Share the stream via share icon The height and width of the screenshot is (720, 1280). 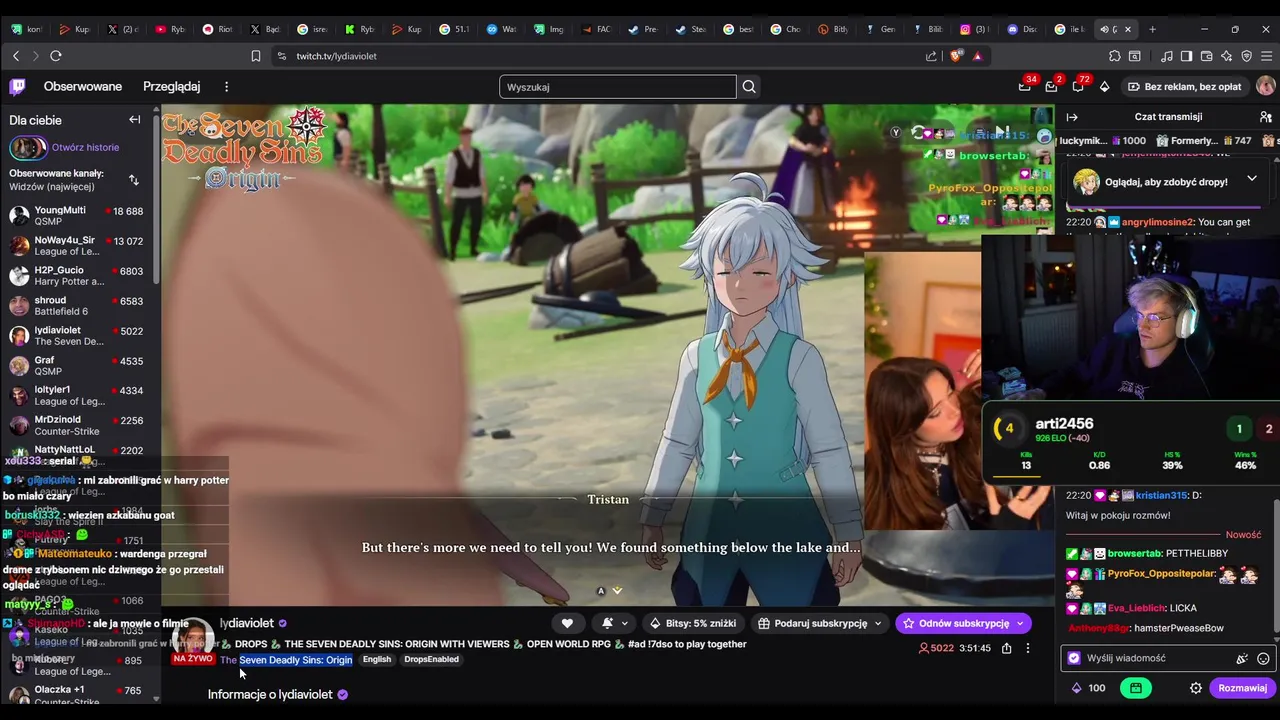pyautogui.click(x=1006, y=648)
